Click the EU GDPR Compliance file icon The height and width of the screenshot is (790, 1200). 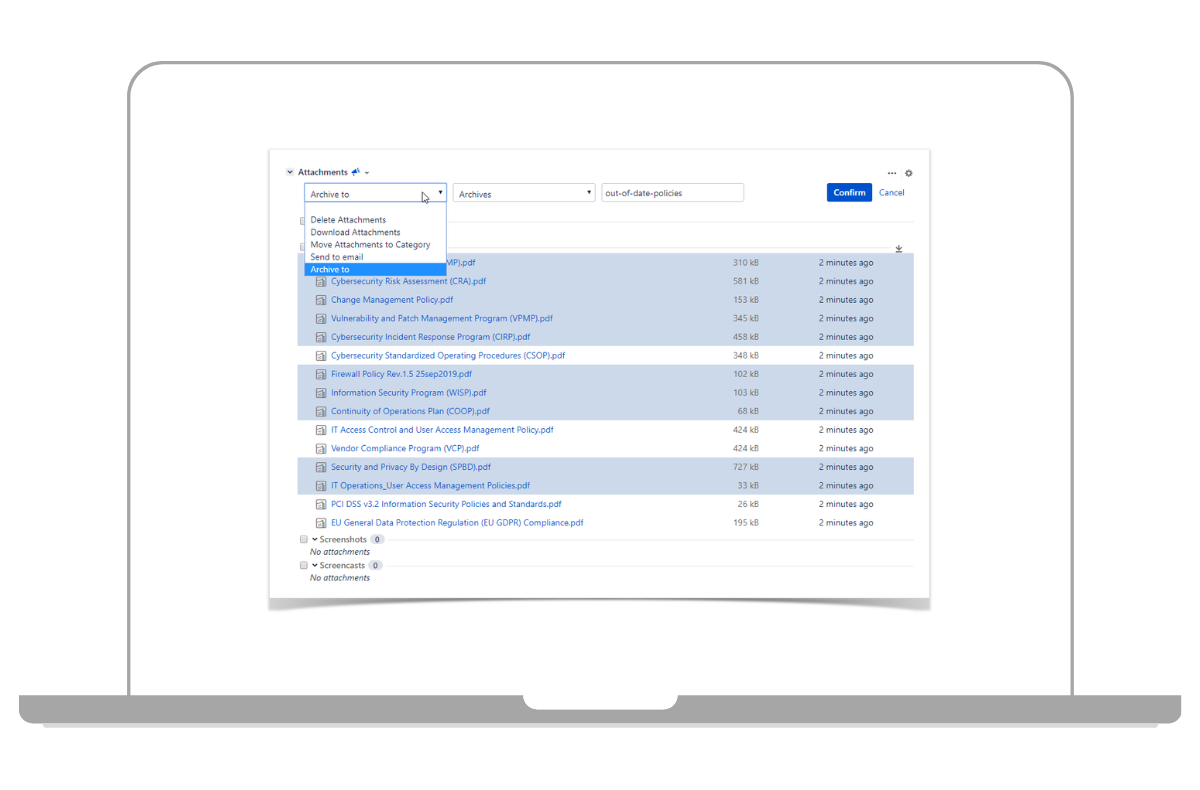tap(321, 523)
